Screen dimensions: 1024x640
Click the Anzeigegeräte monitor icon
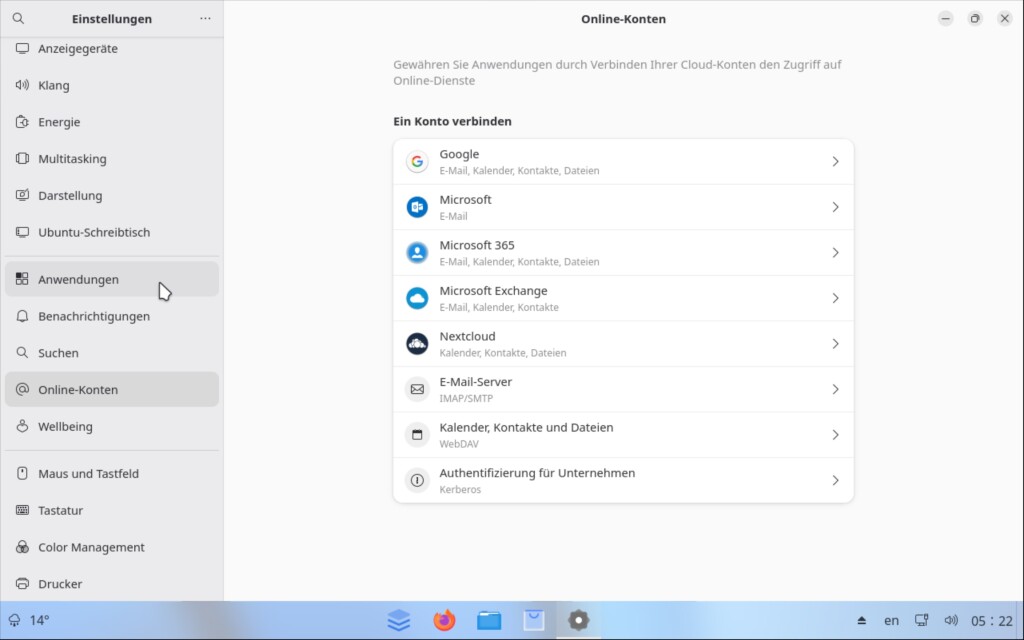pyautogui.click(x=22, y=48)
